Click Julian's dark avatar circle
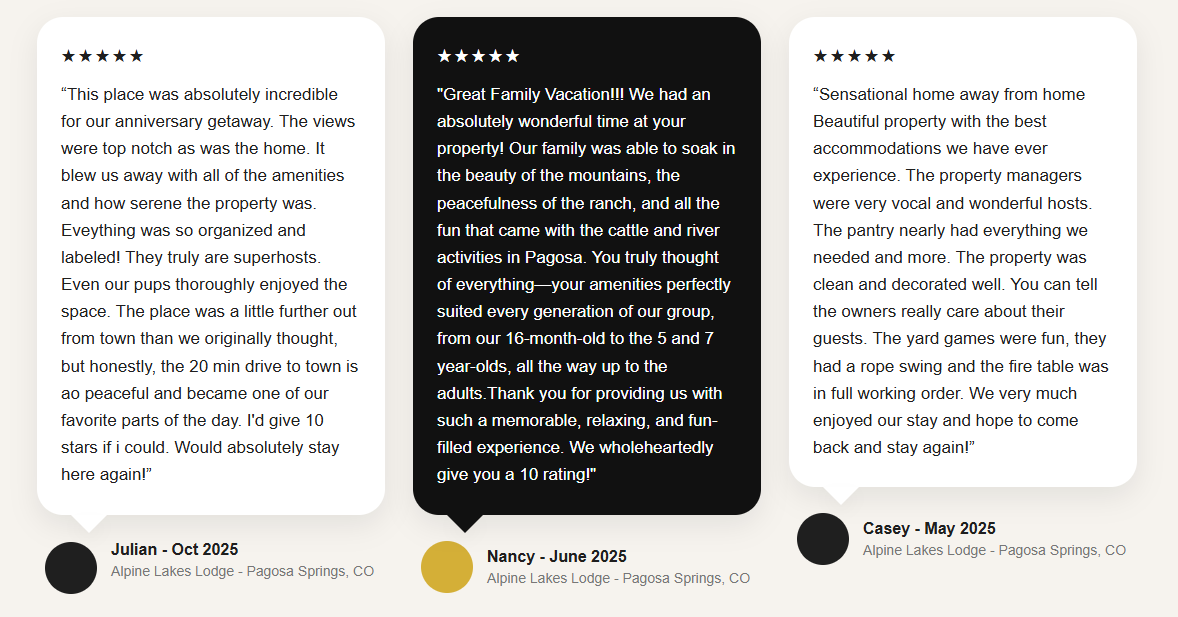 point(71,568)
